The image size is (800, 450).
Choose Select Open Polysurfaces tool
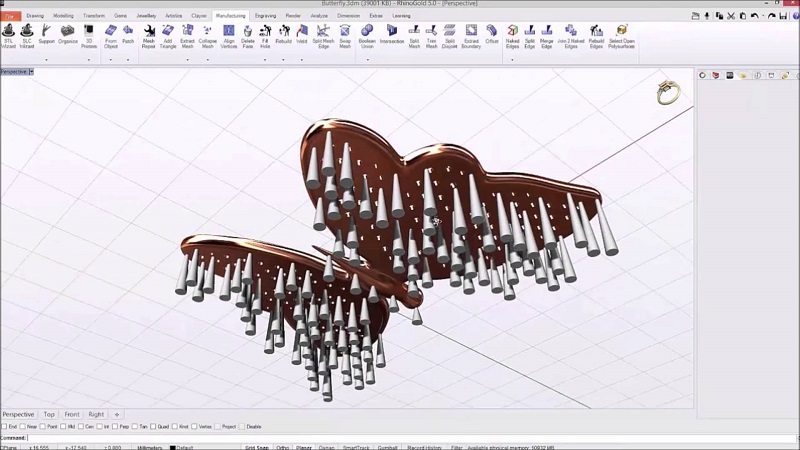(x=621, y=35)
